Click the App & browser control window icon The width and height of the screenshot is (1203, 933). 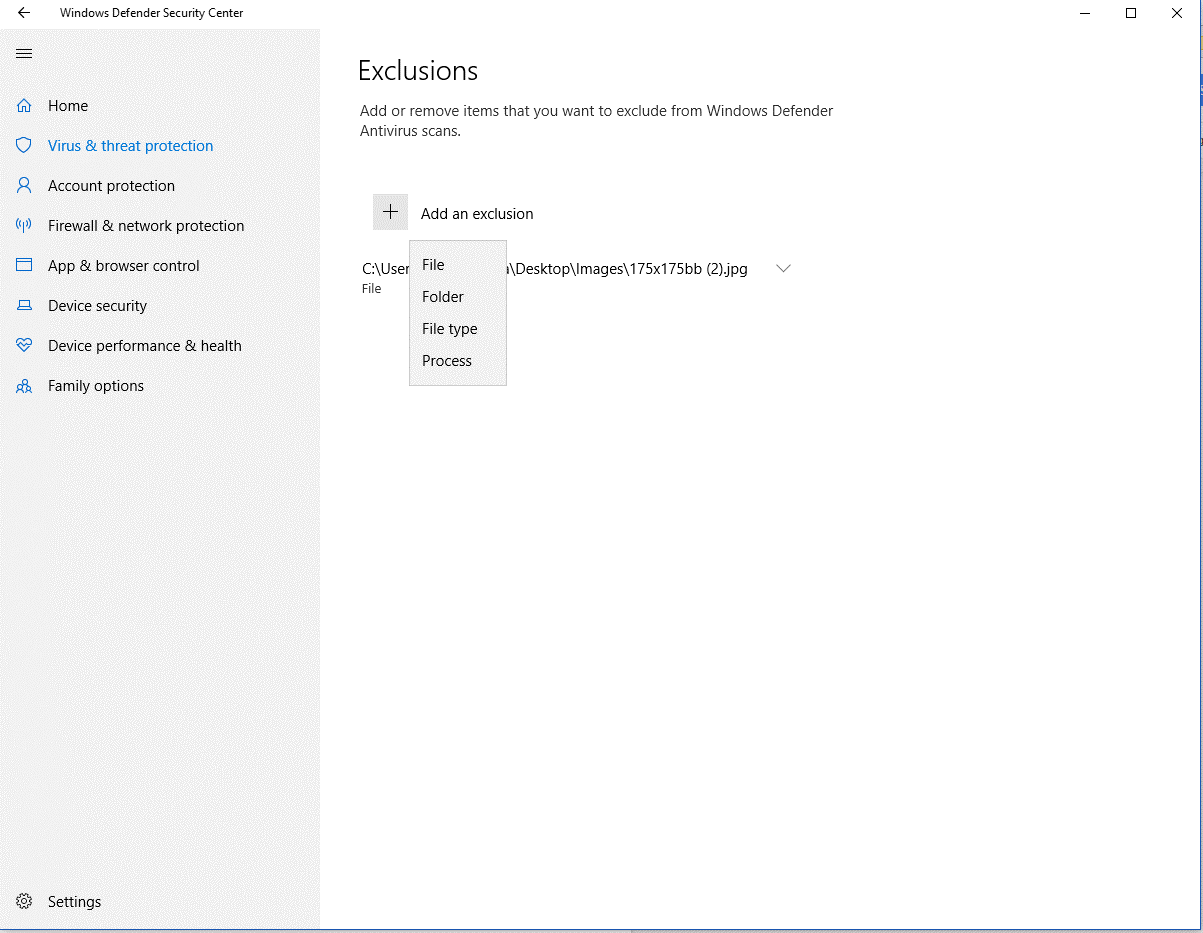coord(24,265)
